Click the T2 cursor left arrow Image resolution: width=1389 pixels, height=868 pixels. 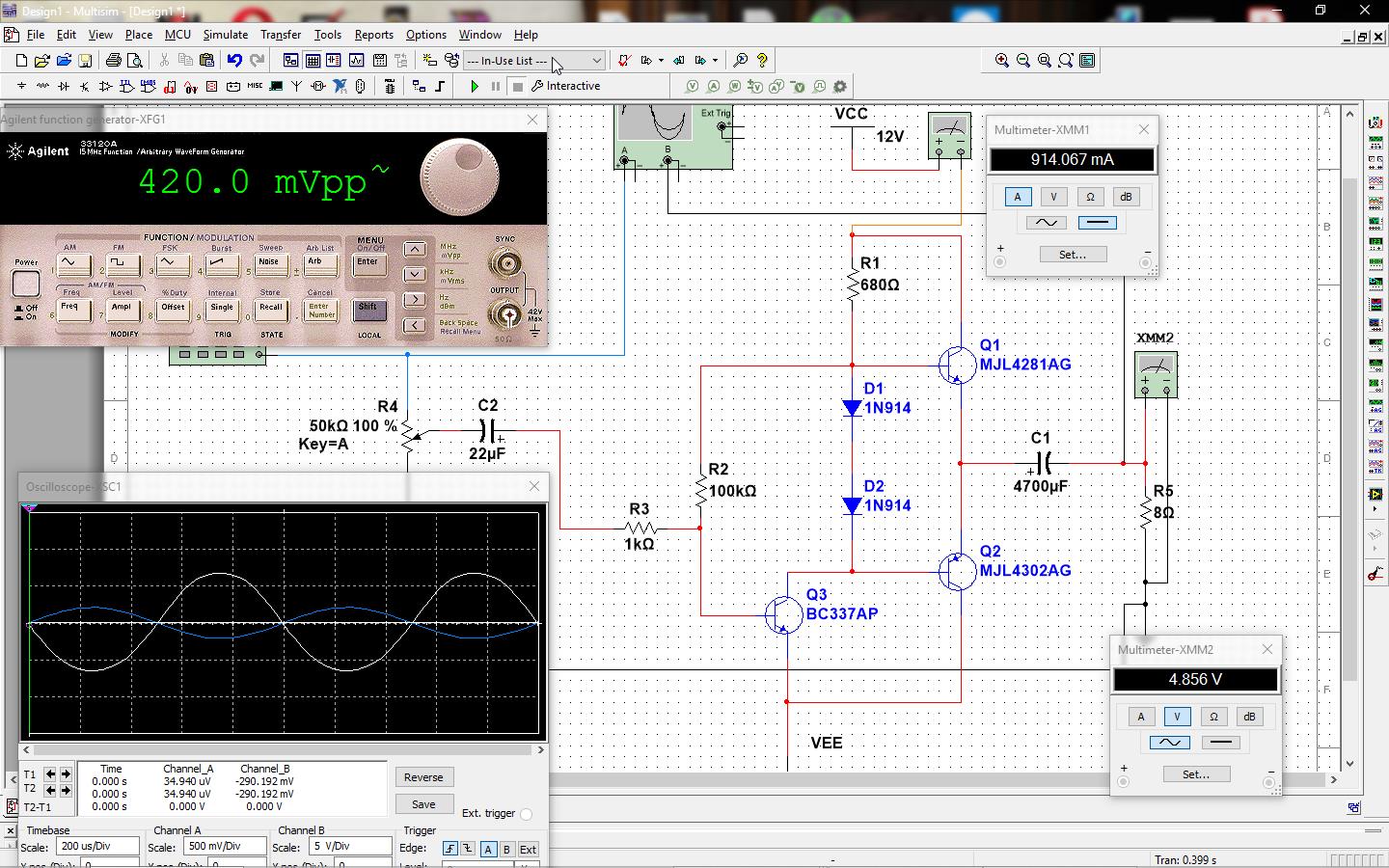[50, 790]
